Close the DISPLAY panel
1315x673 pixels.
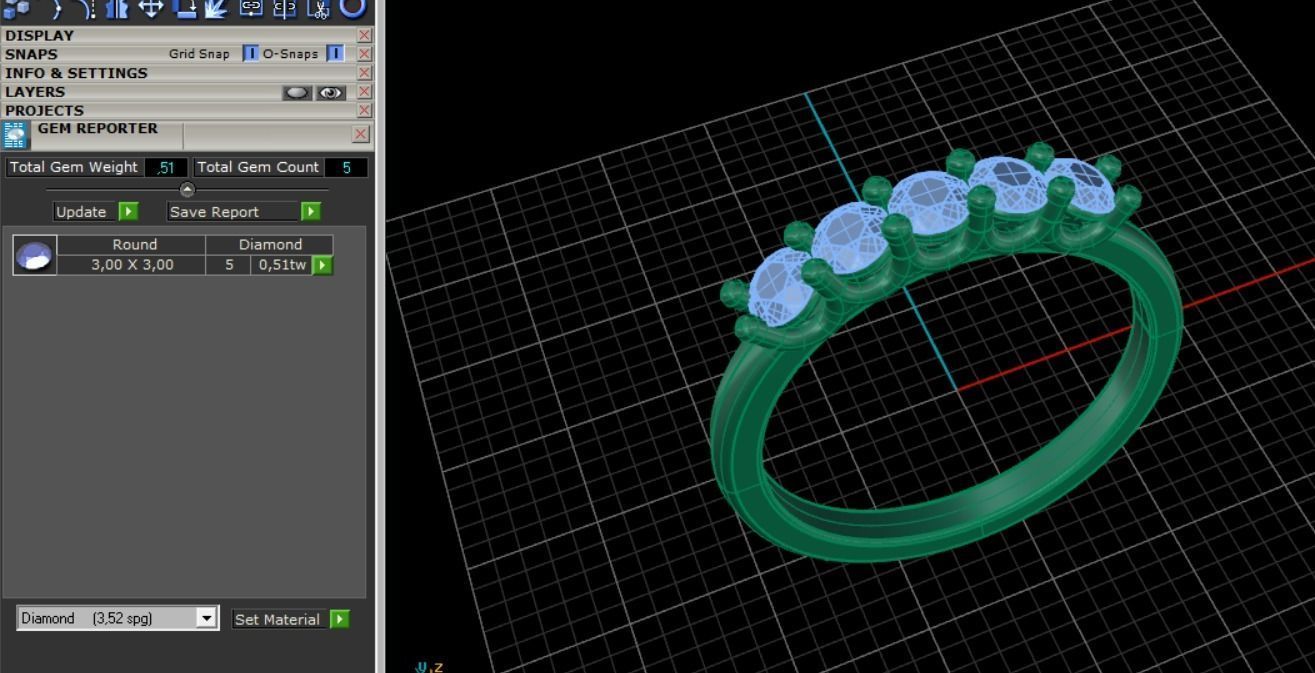click(364, 35)
